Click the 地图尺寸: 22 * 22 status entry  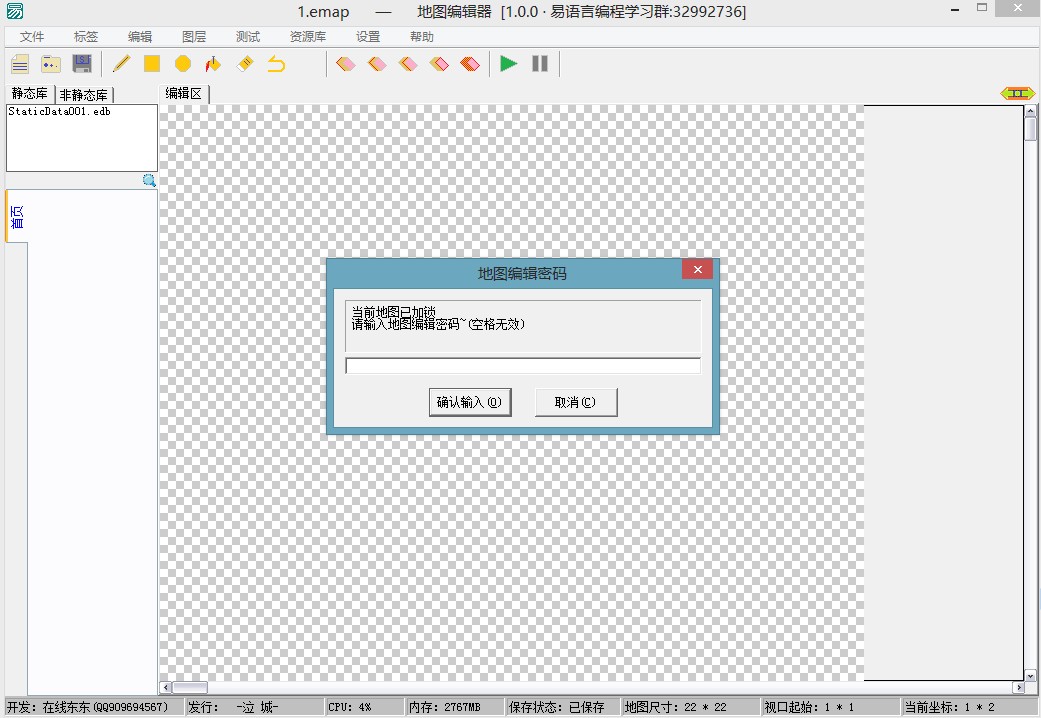coord(690,707)
